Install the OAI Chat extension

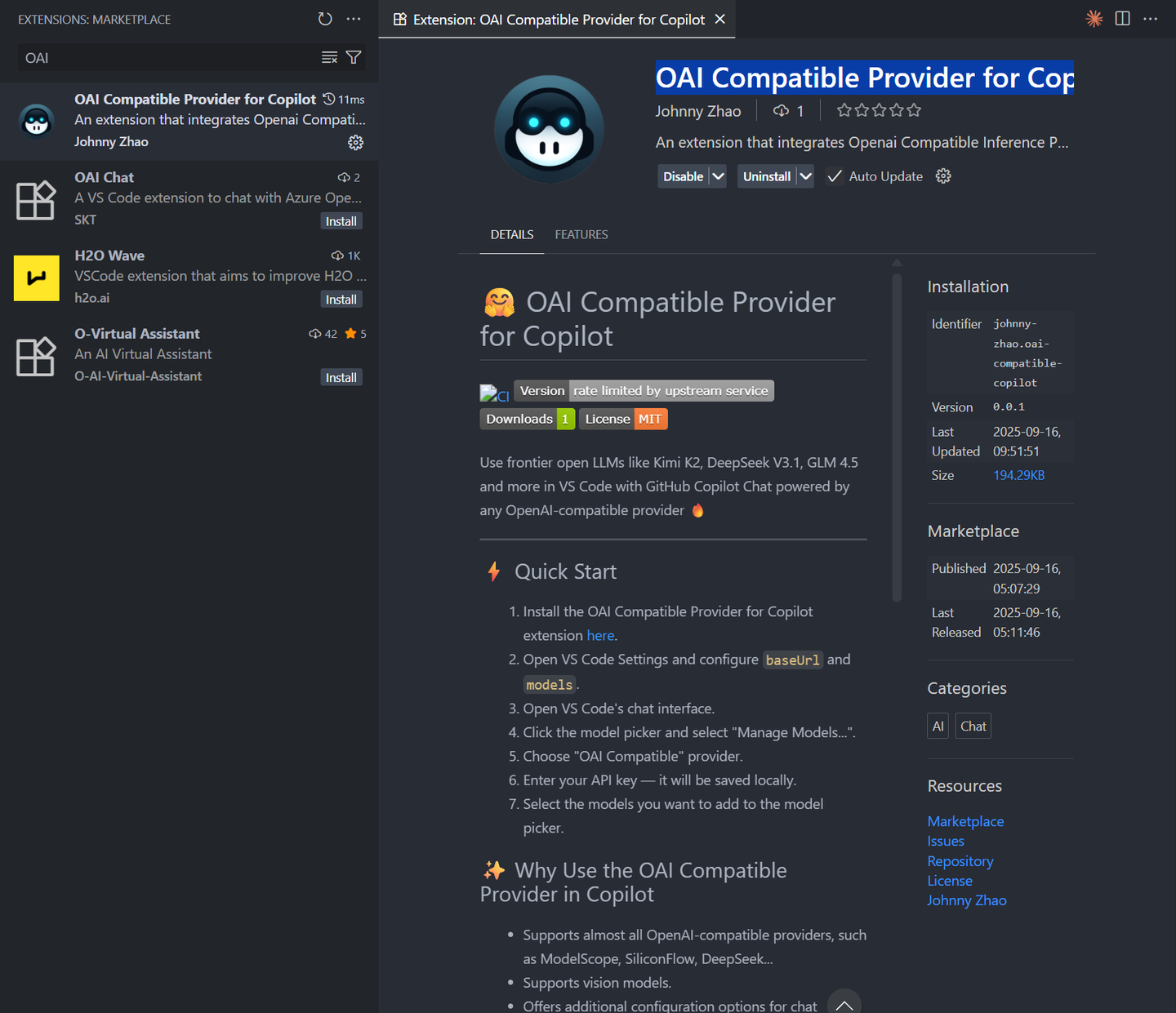(x=341, y=220)
